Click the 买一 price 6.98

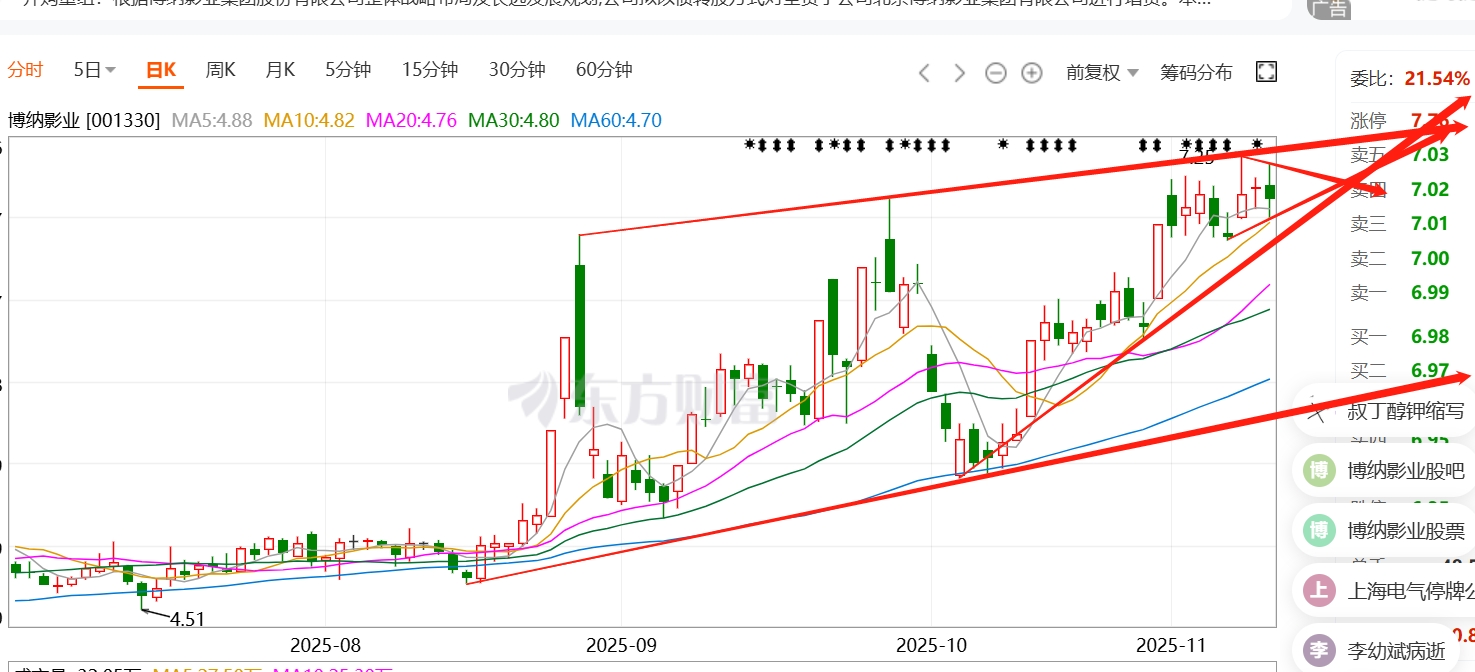tap(1430, 337)
